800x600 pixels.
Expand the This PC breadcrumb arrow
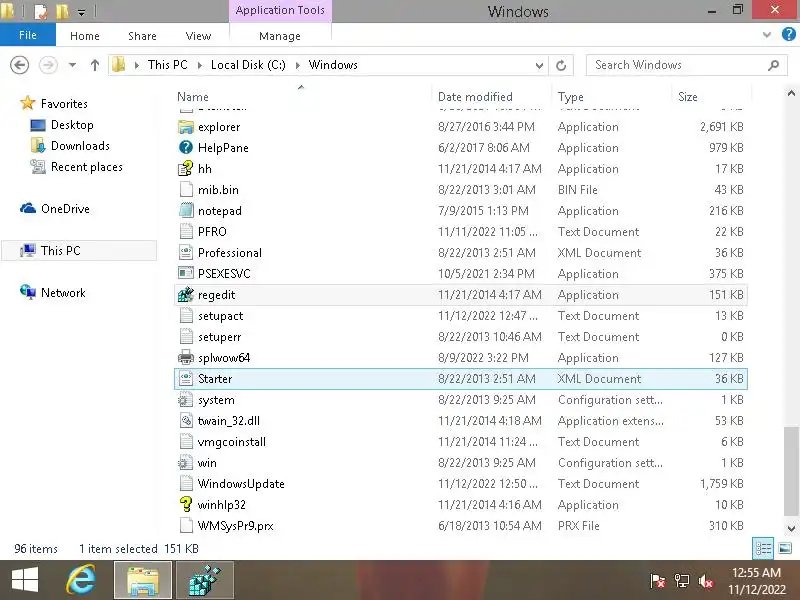point(199,65)
